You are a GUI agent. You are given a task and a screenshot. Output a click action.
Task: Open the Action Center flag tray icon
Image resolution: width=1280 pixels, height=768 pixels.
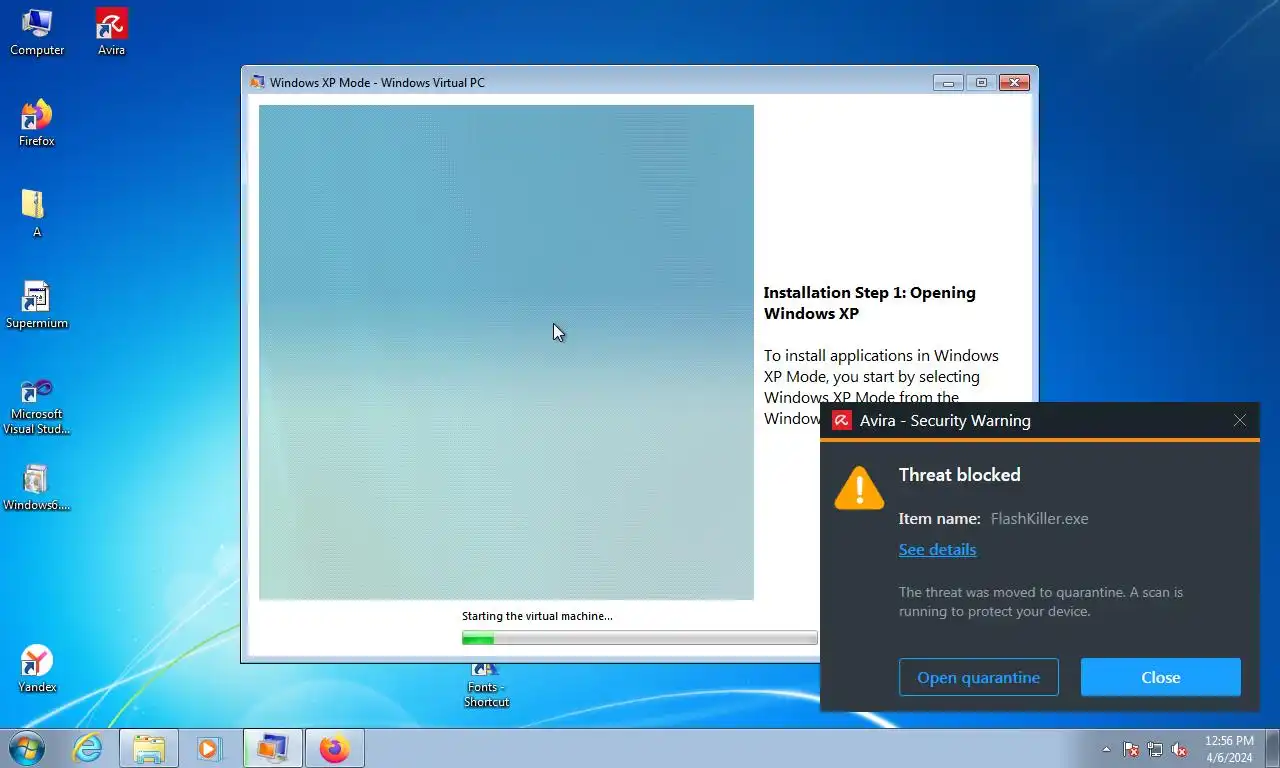pos(1131,749)
